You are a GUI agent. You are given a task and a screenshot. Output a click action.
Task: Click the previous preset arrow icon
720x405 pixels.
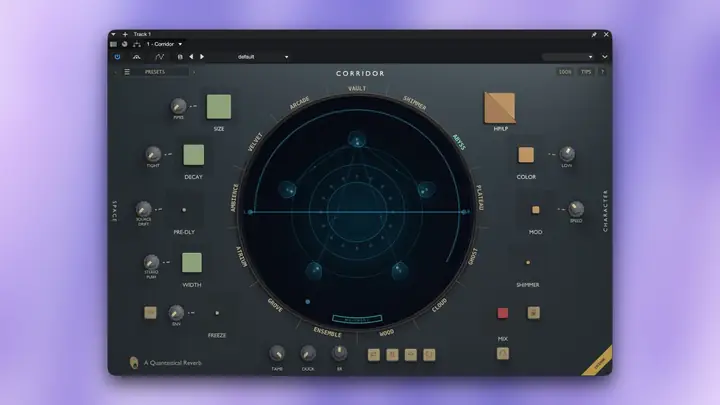coord(191,57)
